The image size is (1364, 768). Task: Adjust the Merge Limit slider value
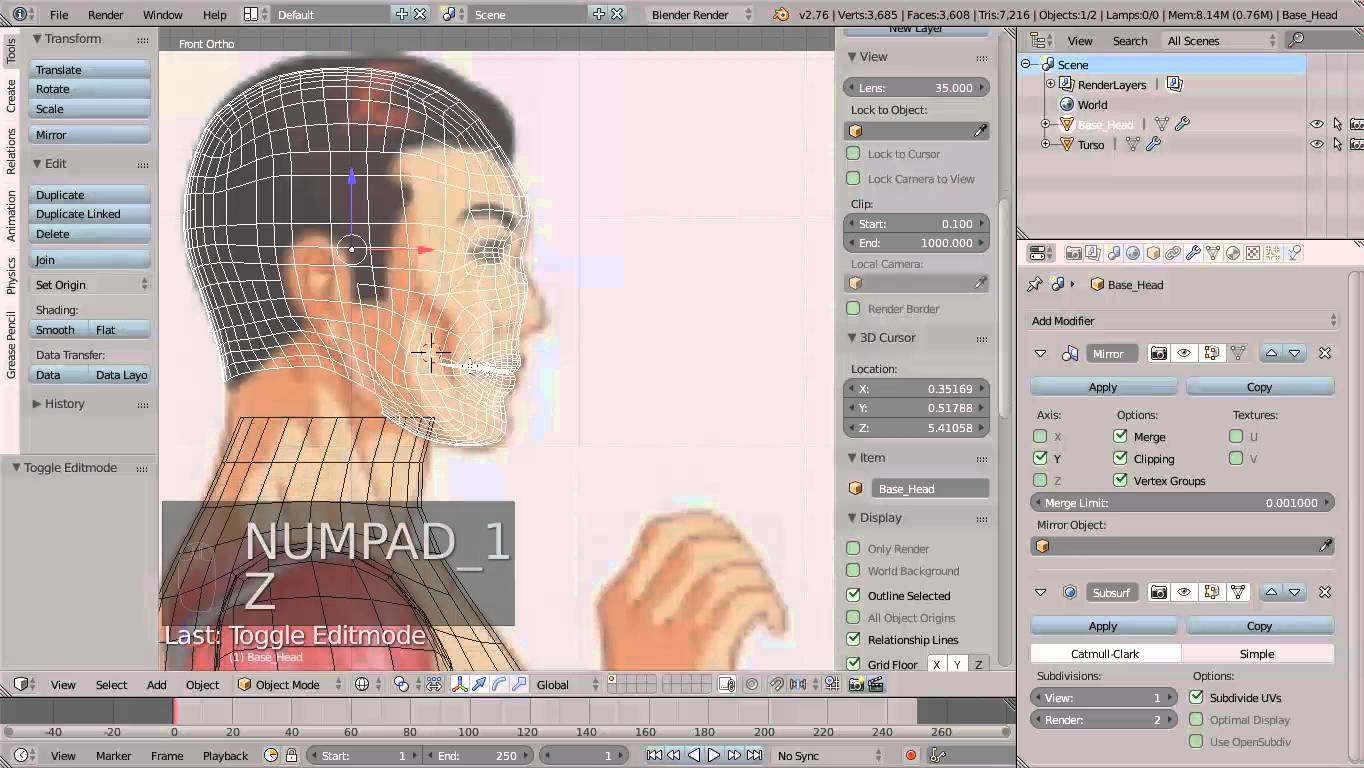[x=1182, y=502]
